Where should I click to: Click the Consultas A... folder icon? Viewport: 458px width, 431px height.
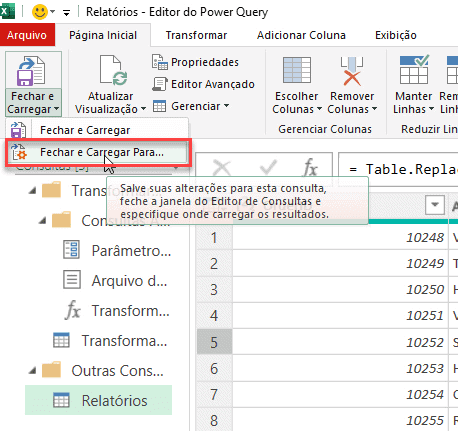61,219
